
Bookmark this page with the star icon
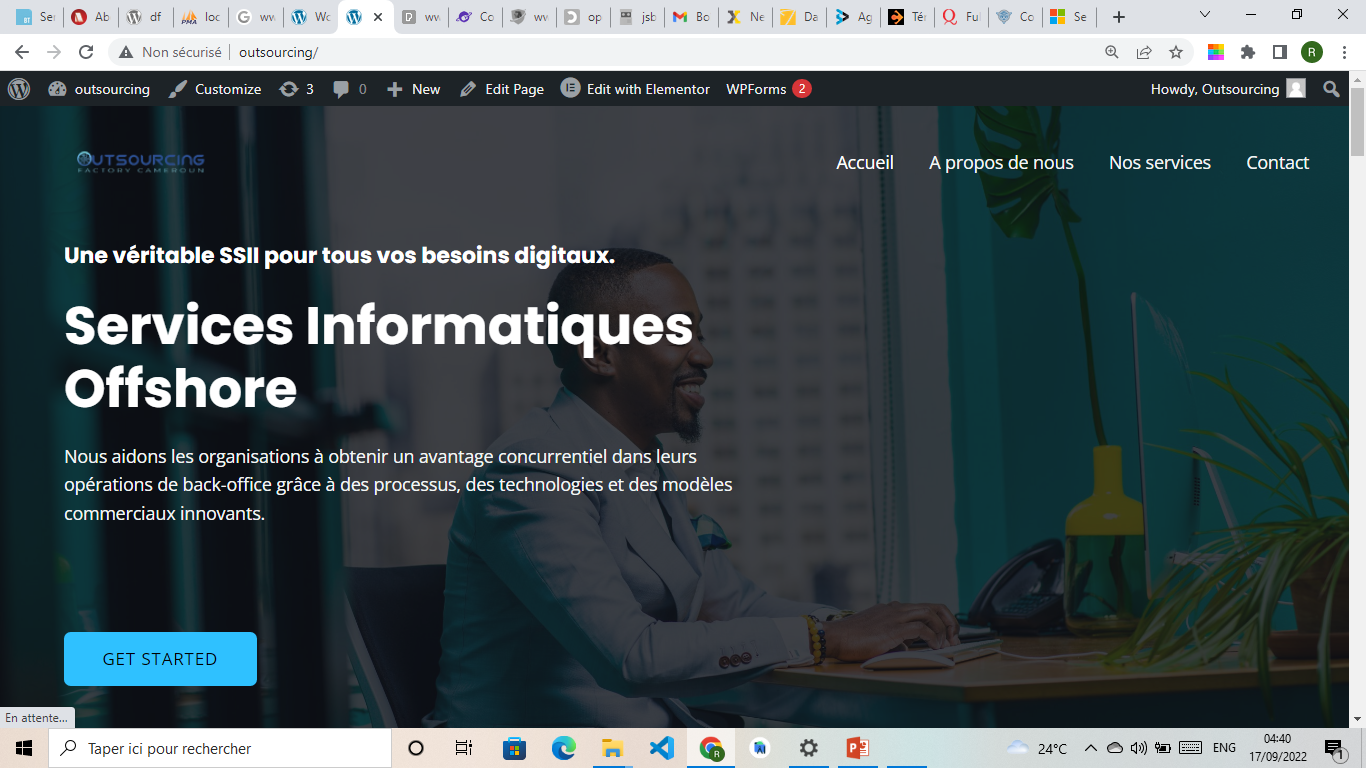click(x=1176, y=52)
